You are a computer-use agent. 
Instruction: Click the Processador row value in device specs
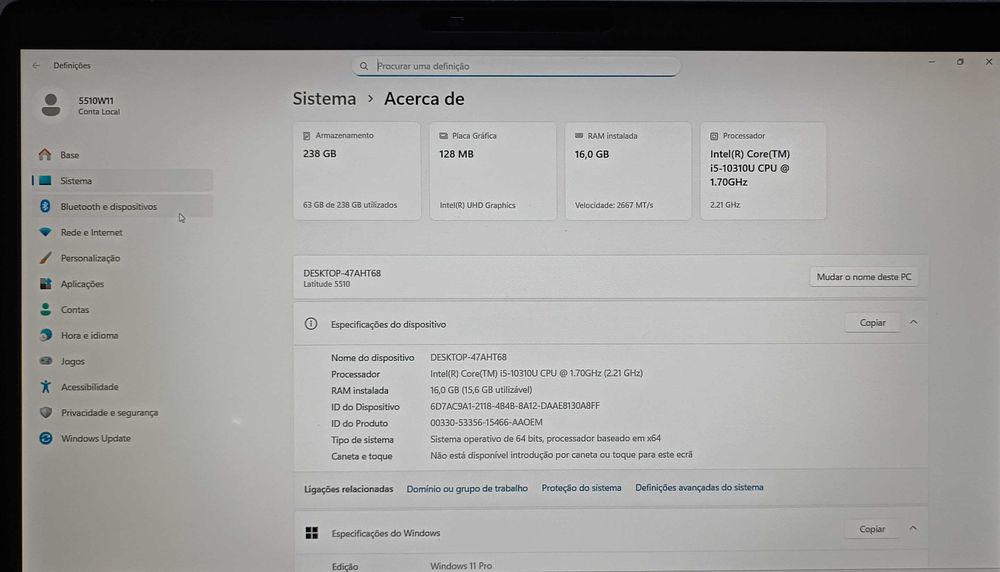click(x=536, y=373)
